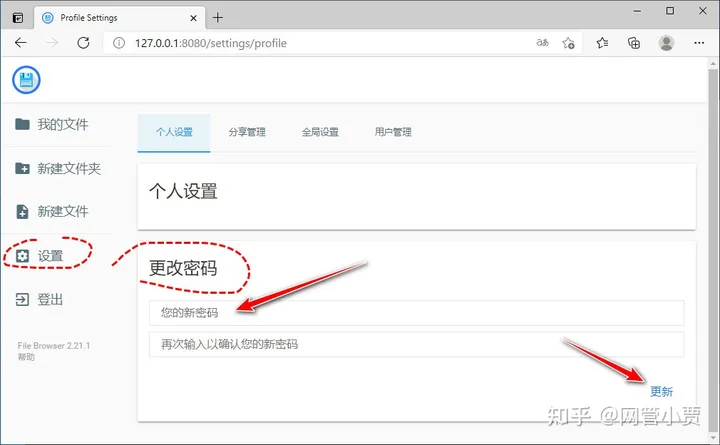This screenshot has height=445, width=720.
Task: Click the address bar URL
Action: 211,43
